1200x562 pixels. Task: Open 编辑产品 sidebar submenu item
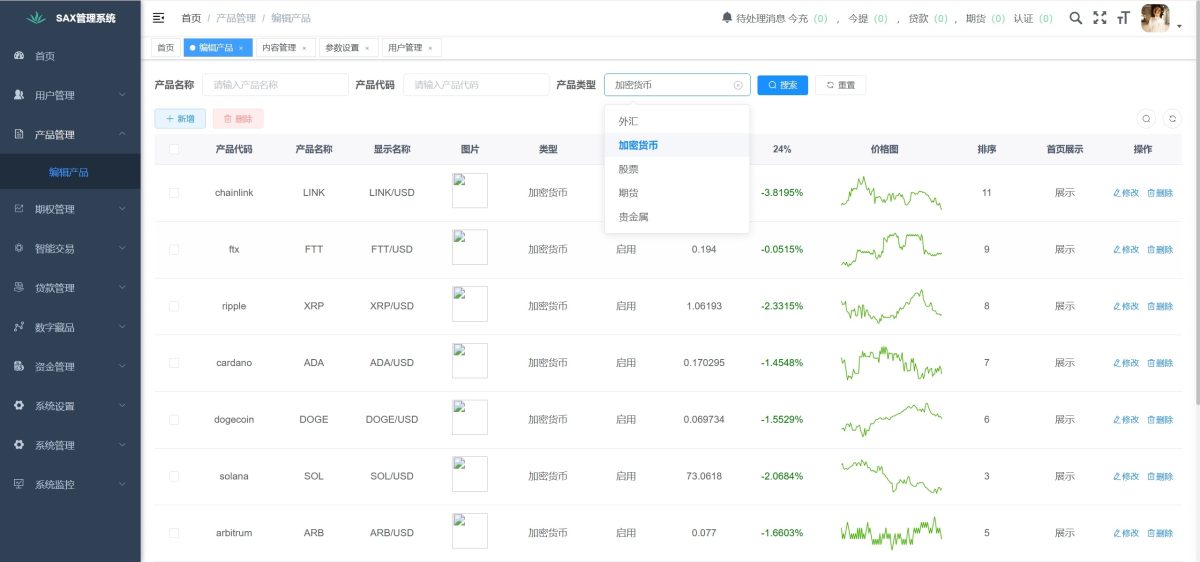[70, 172]
